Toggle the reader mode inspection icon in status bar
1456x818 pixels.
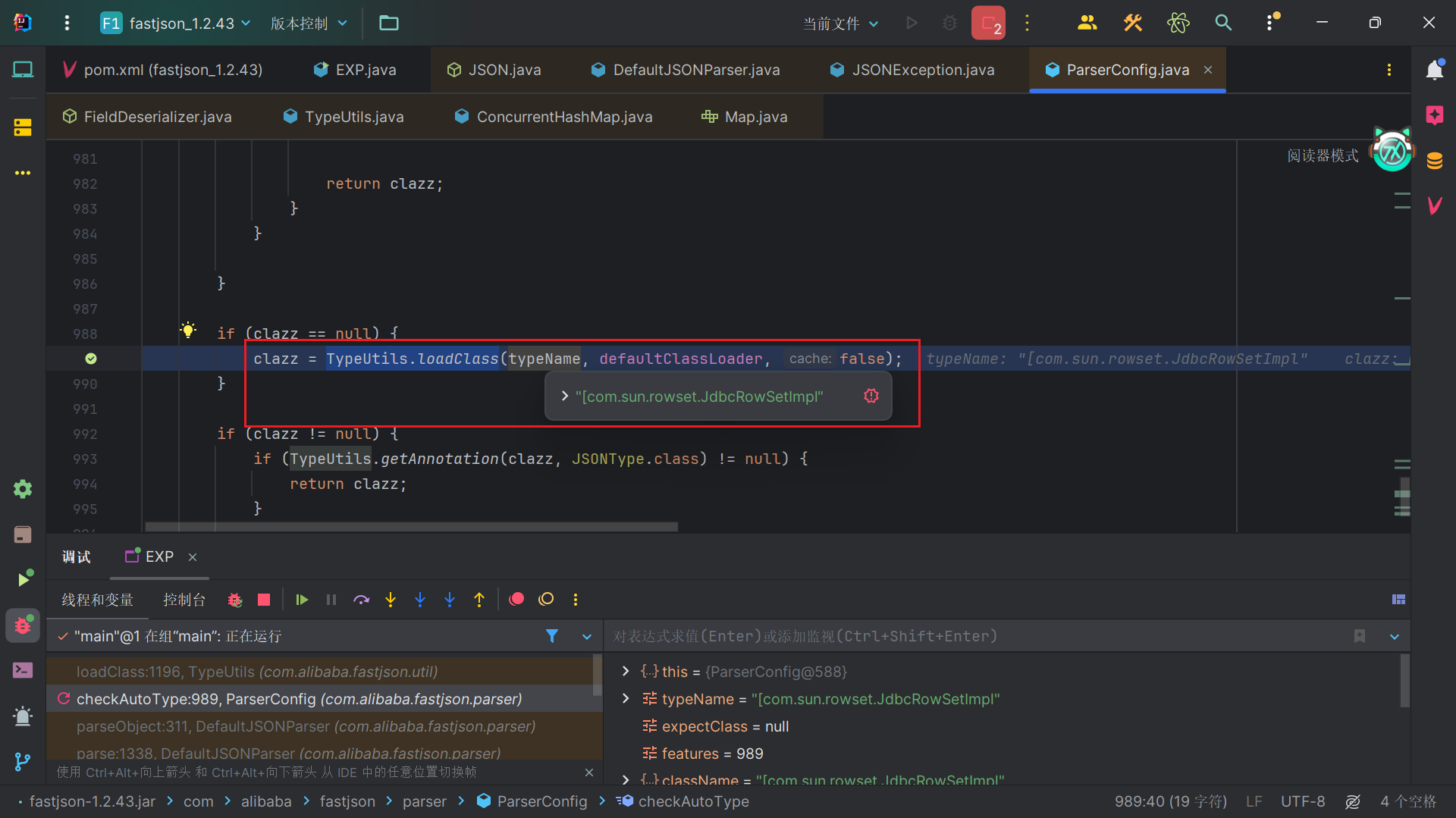[1353, 801]
